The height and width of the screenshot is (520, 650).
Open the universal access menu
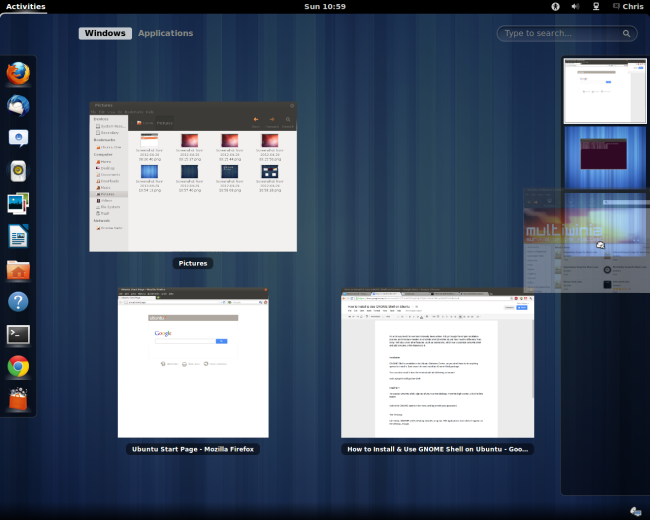point(556,6)
